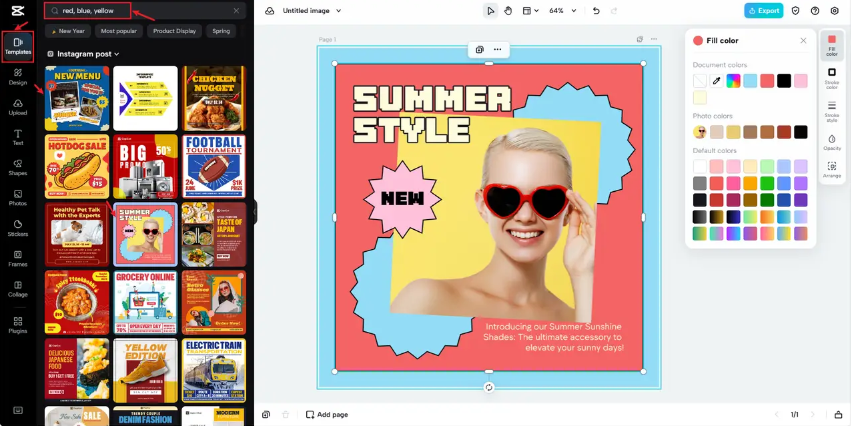
Task: Open the Stroke color panel
Action: (832, 76)
